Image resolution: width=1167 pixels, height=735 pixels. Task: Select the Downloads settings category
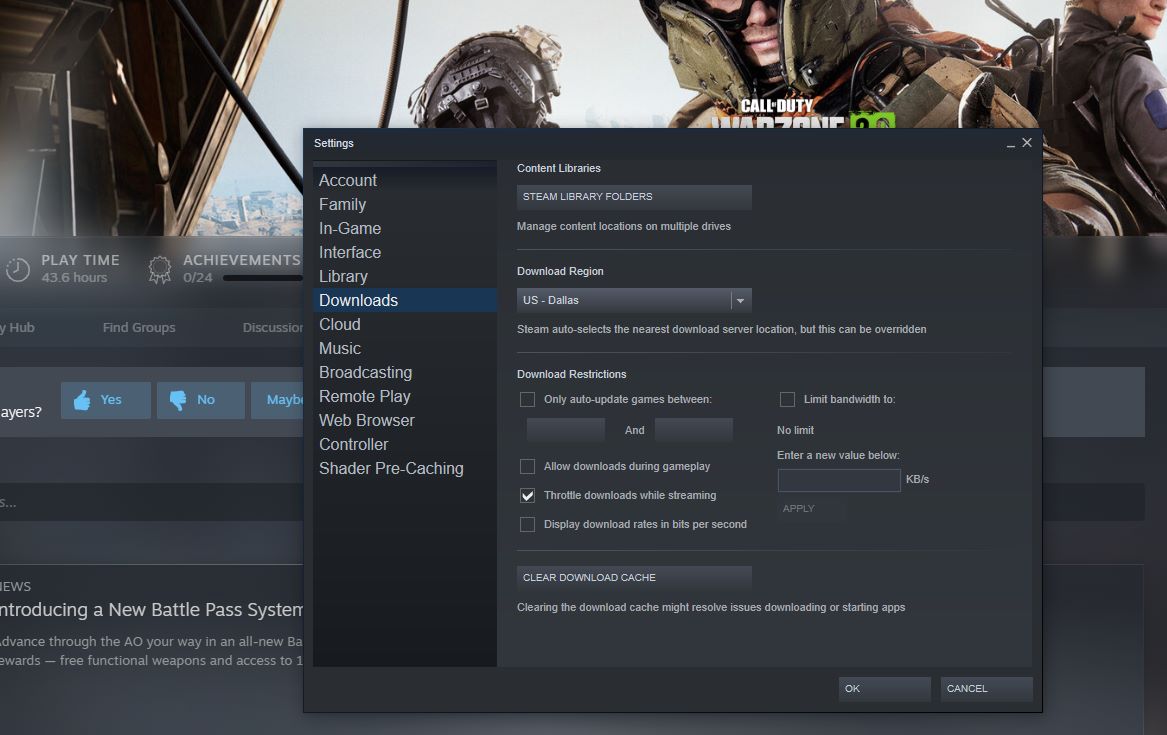(x=405, y=301)
